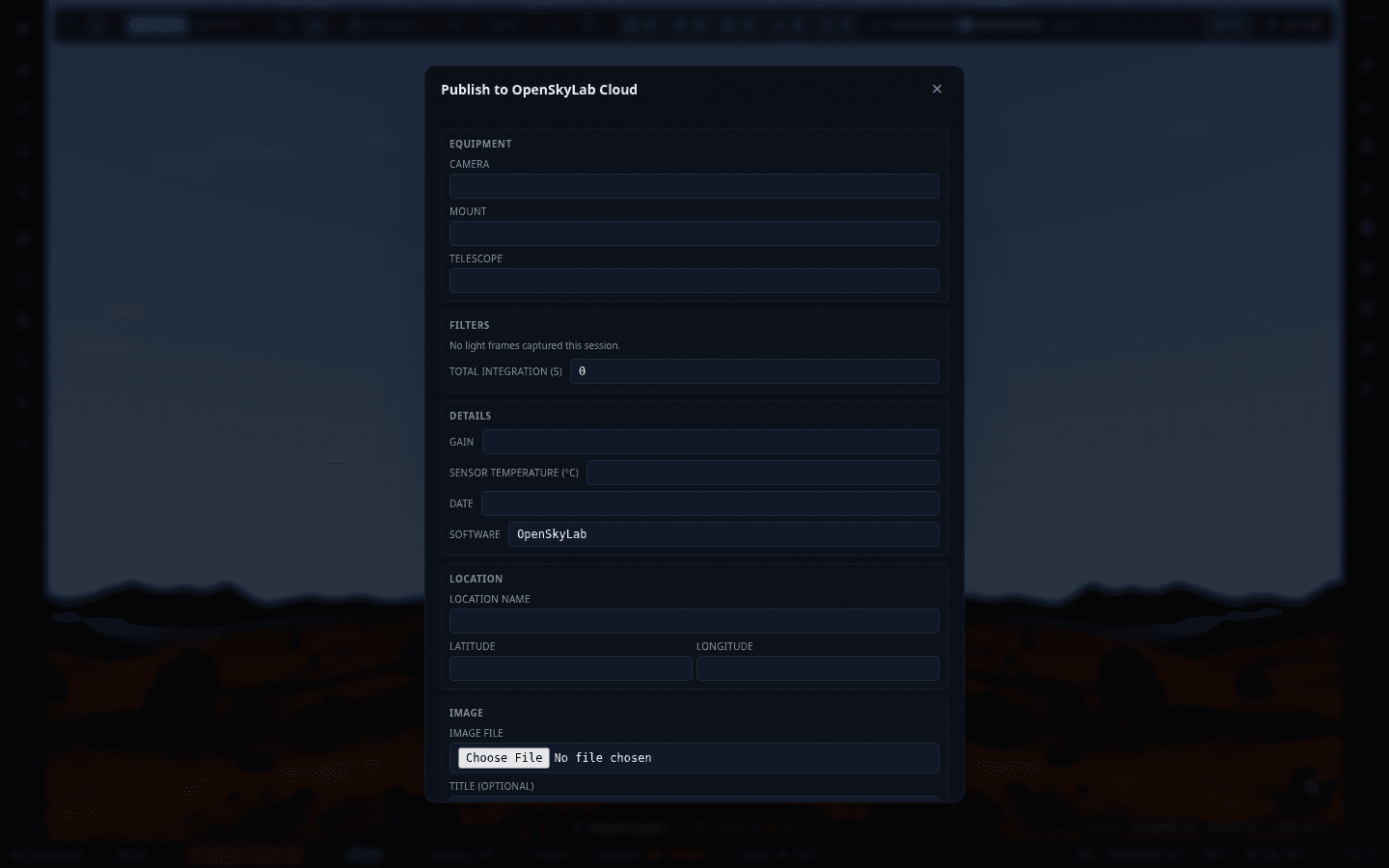Click the FILTERS section heading
Image resolution: width=1389 pixels, height=868 pixels.
pos(470,325)
